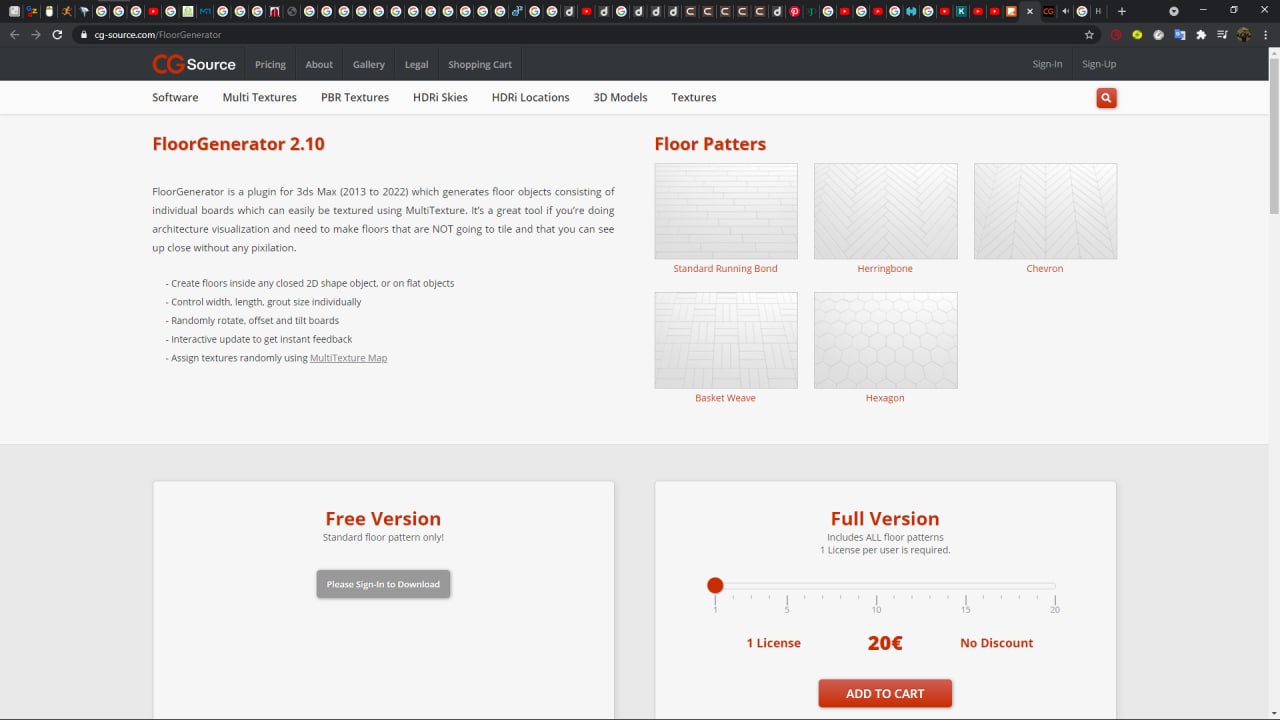Follow the MultiTexture Map link
This screenshot has width=1280, height=720.
coord(349,358)
